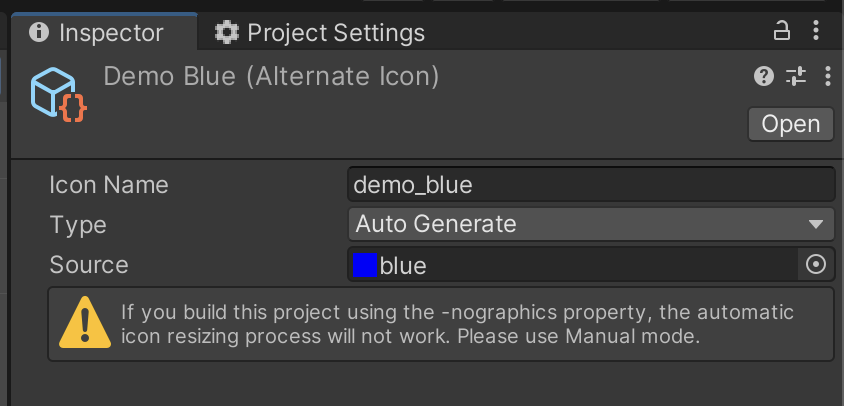Open the asset header three-dot context menu
This screenshot has height=406, width=844.
click(827, 76)
